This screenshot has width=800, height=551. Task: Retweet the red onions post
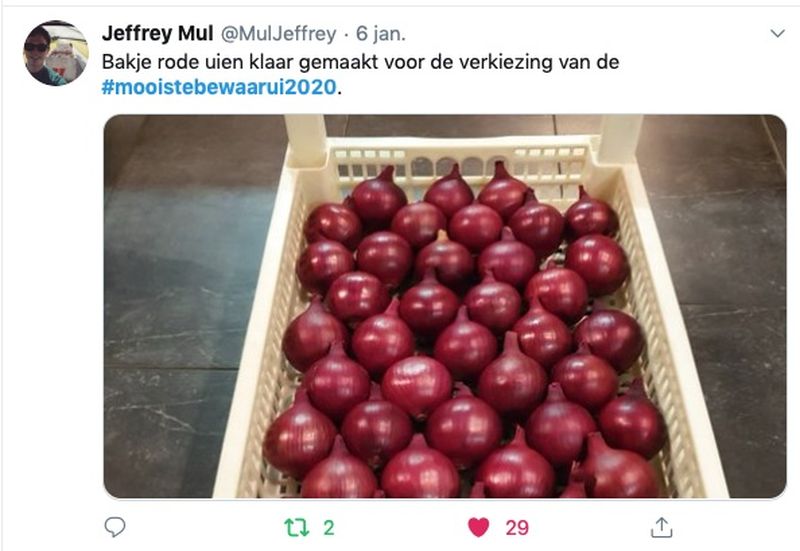pyautogui.click(x=297, y=528)
